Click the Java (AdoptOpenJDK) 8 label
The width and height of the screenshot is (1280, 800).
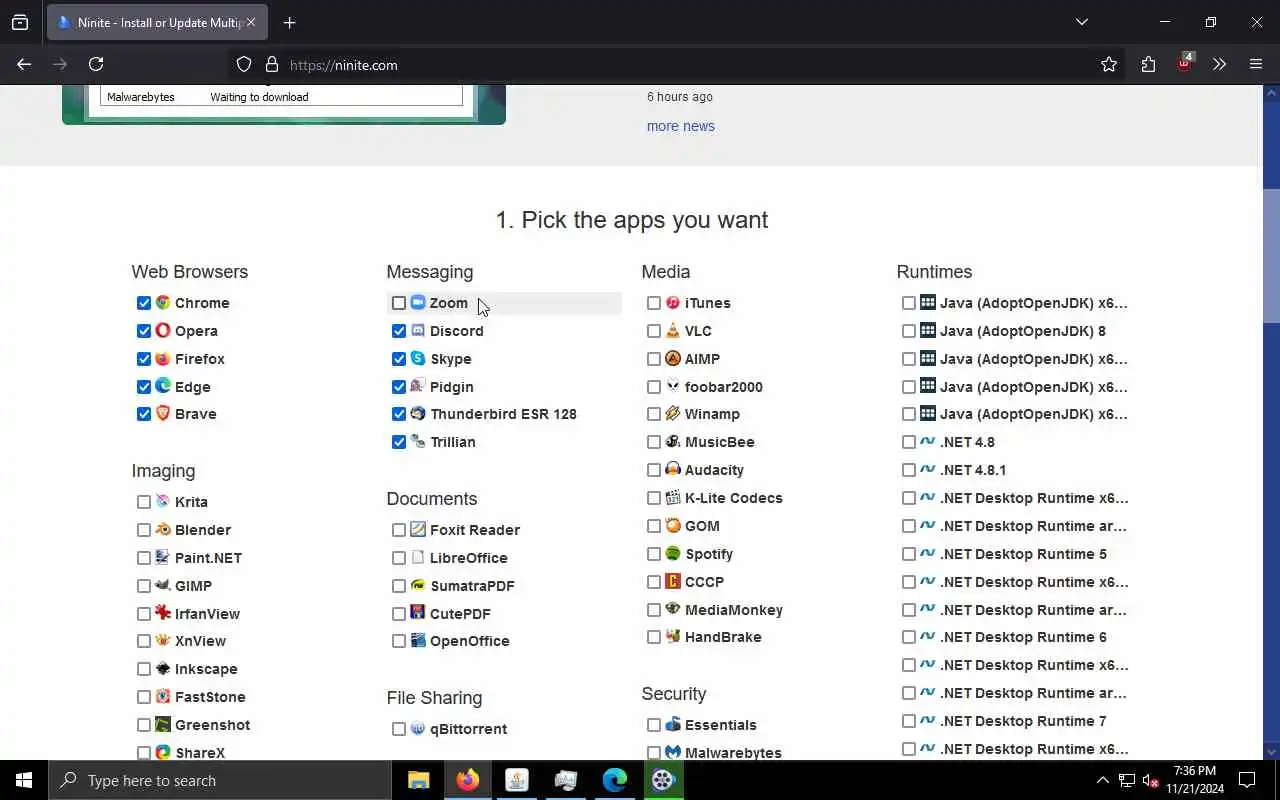pyautogui.click(x=1023, y=331)
